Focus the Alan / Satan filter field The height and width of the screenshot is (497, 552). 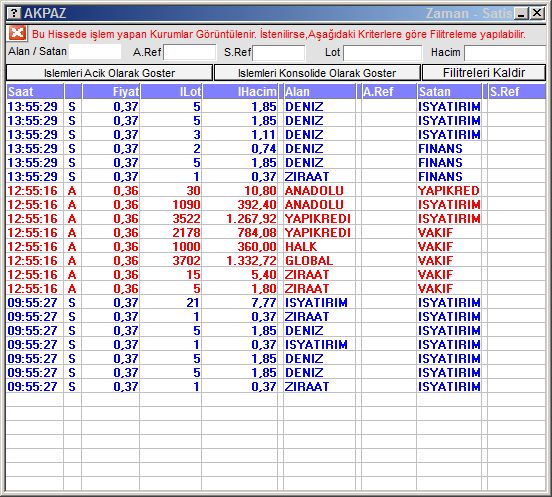click(x=95, y=52)
